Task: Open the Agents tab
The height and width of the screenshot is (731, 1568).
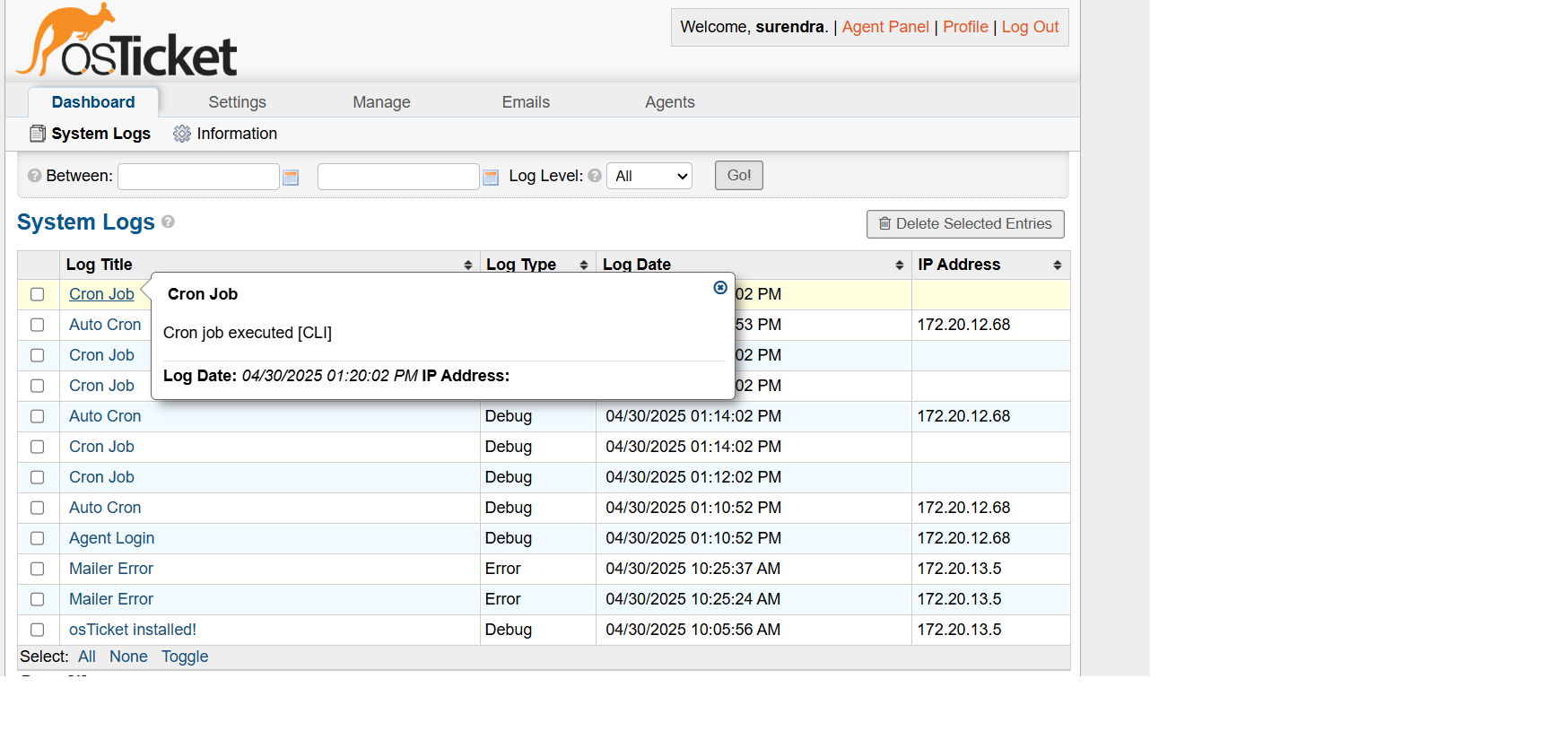Action: click(669, 102)
